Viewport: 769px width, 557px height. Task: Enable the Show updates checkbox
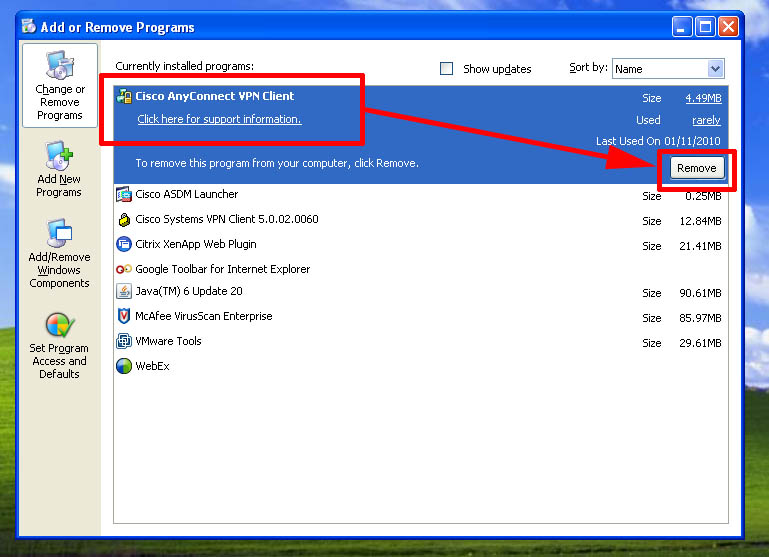[x=446, y=69]
